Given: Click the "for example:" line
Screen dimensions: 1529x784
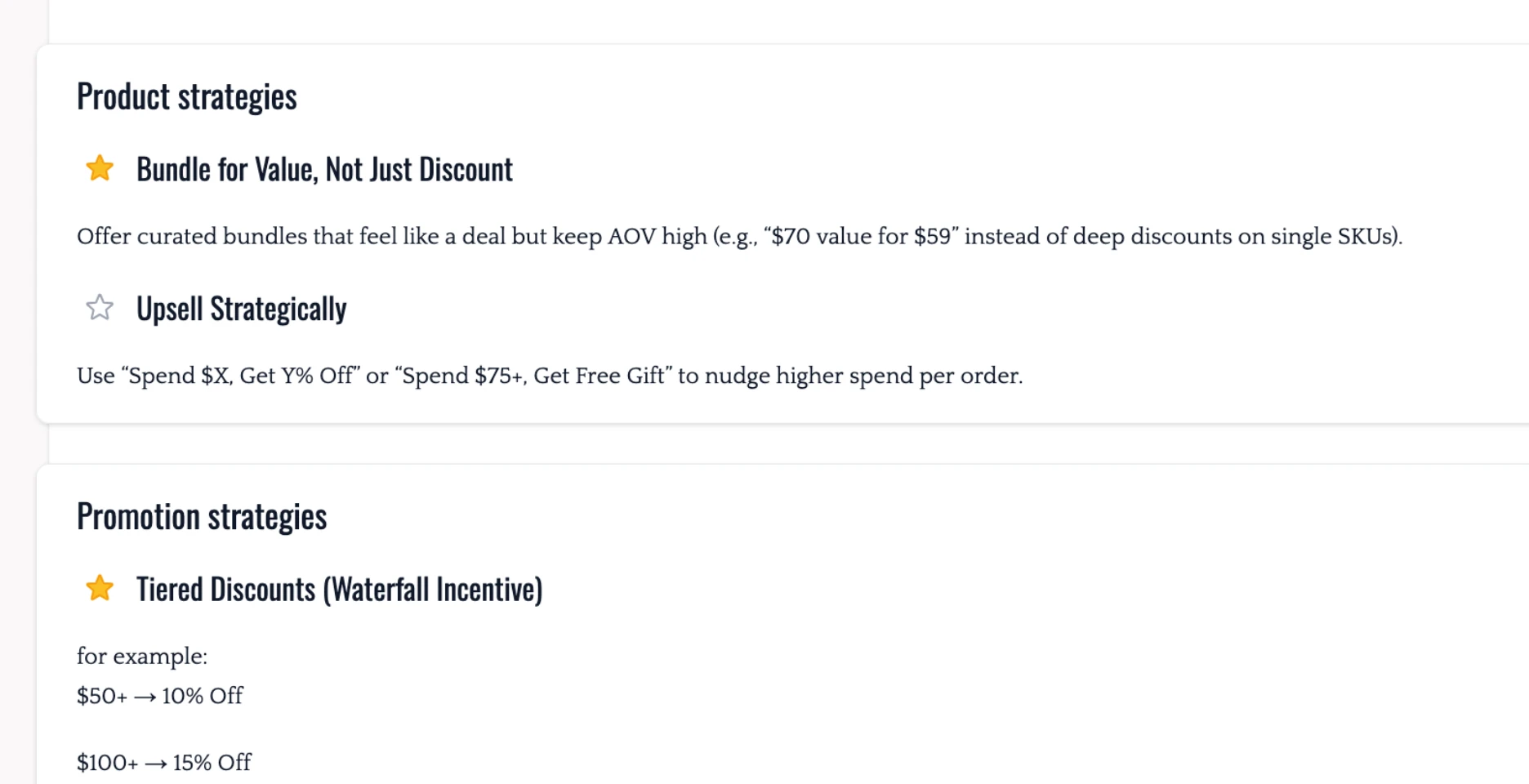Looking at the screenshot, I should tap(142, 656).
